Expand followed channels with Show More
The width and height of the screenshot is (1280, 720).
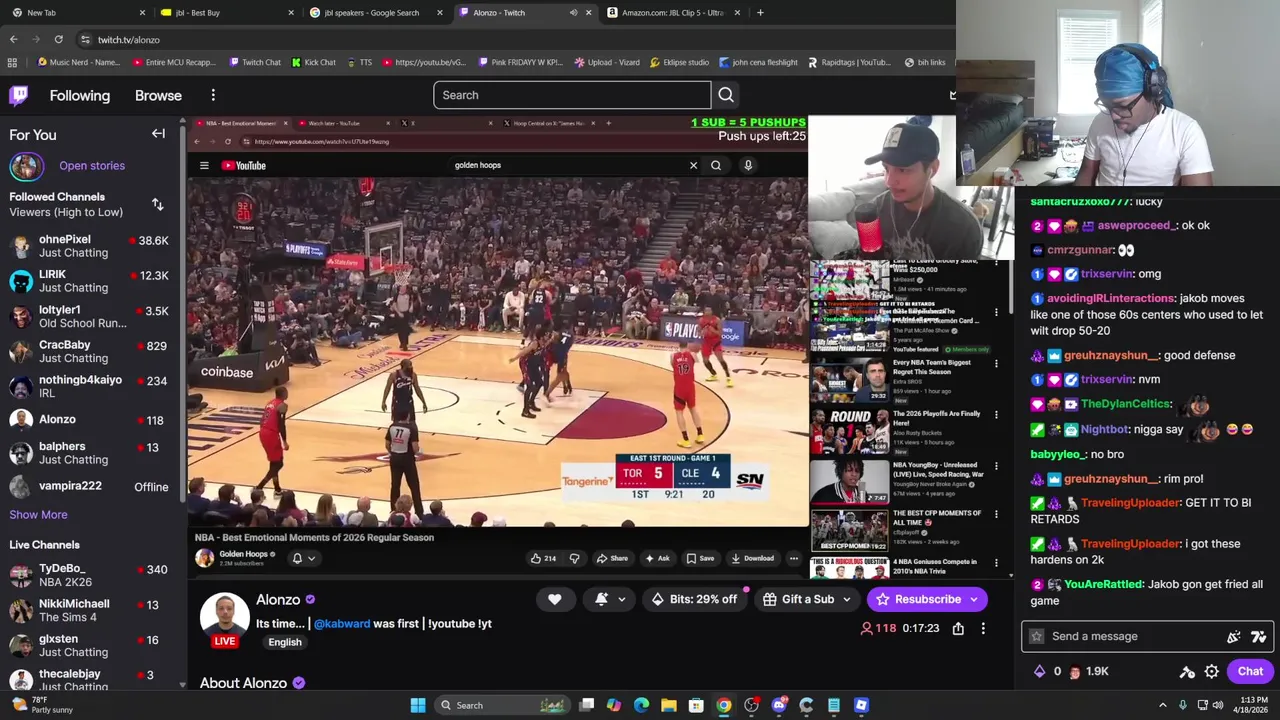[38, 514]
